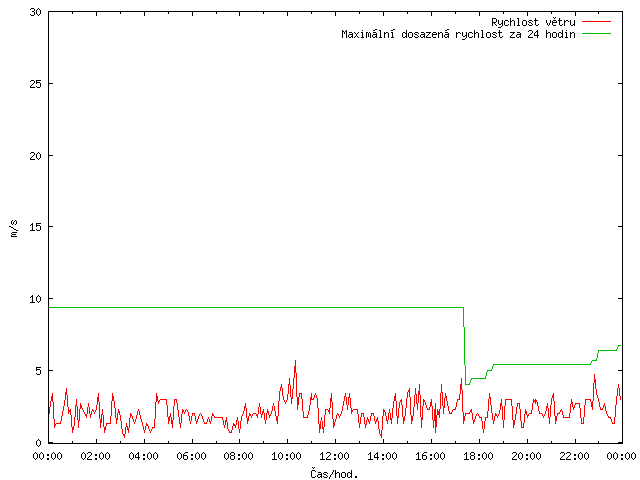Click the x-axis time label 08:00
This screenshot has height=480, width=640.
239,456
